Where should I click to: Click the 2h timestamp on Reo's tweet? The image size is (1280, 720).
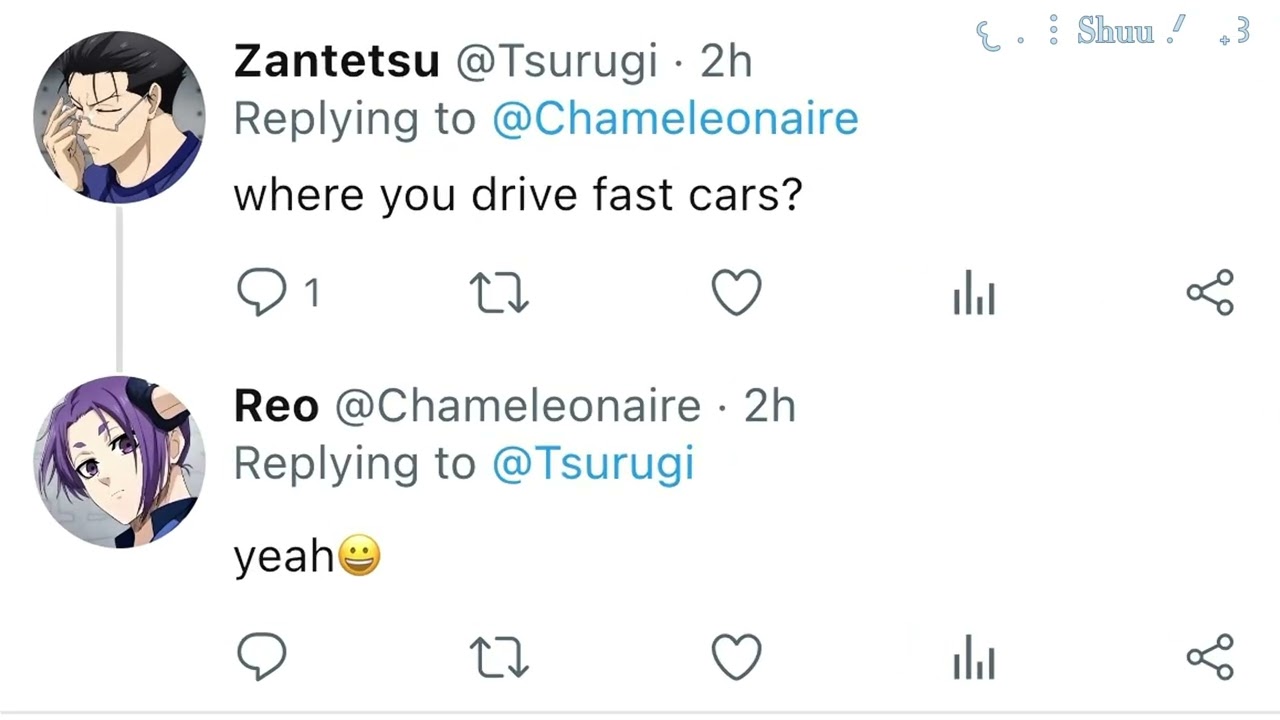coord(769,407)
